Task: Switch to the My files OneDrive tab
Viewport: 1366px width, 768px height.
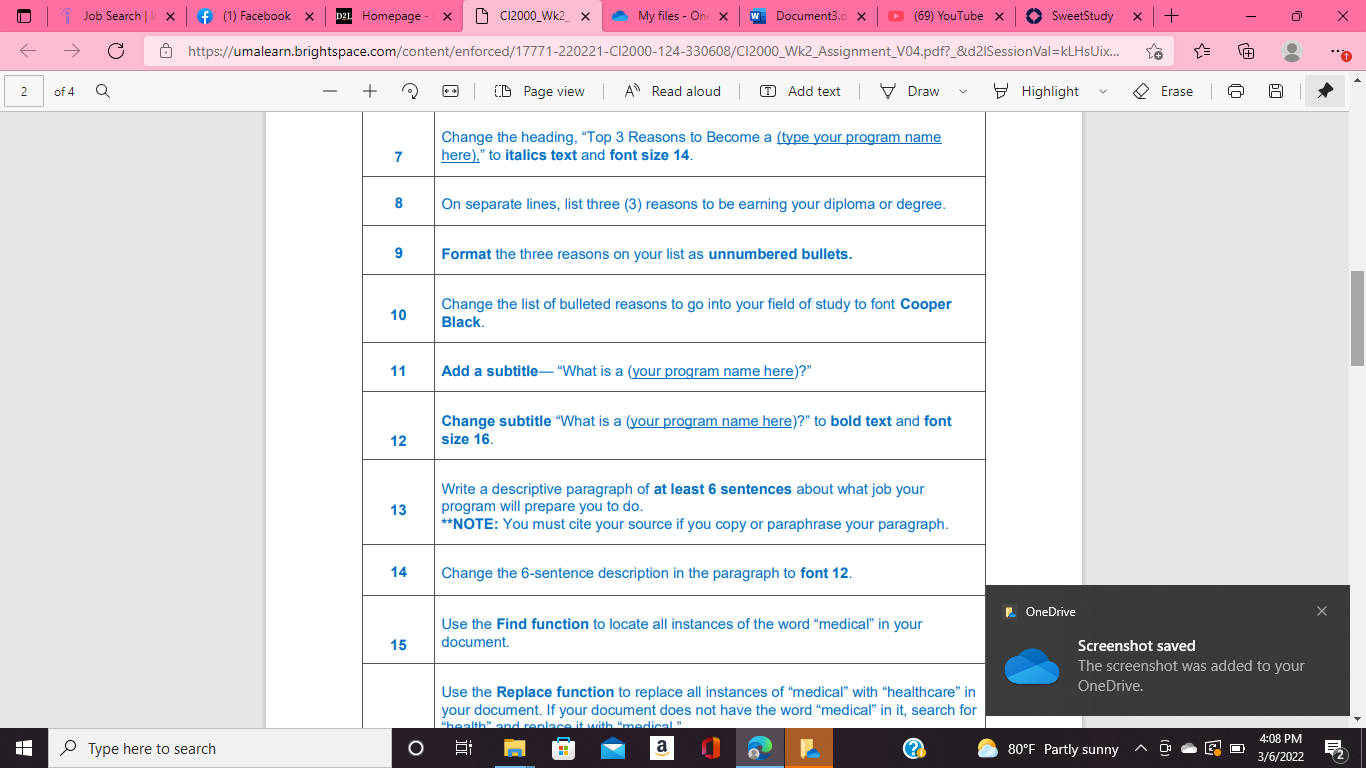Action: (x=670, y=16)
